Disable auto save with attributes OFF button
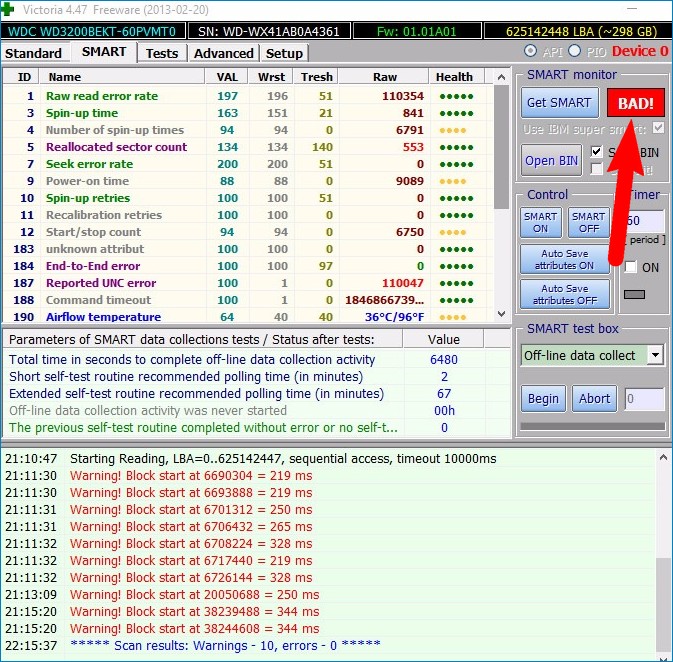The width and height of the screenshot is (673, 662). click(564, 294)
